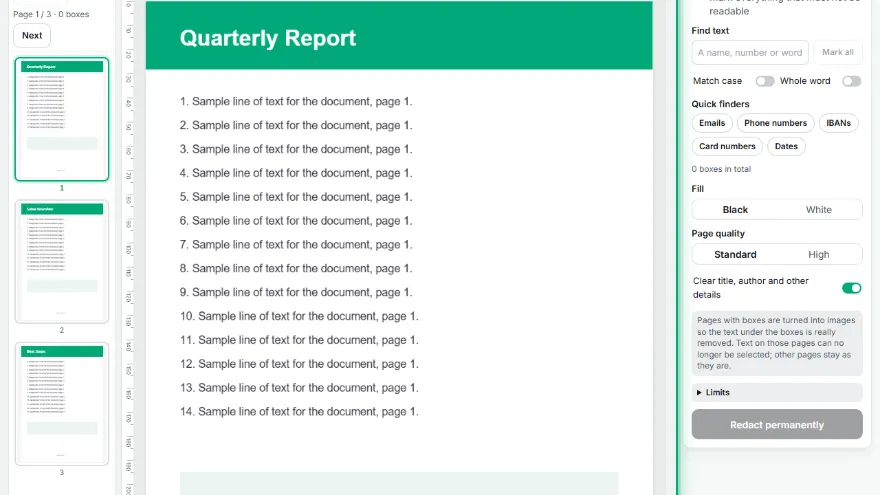Select High page quality
Viewport: 880px width, 495px height.
[819, 254]
